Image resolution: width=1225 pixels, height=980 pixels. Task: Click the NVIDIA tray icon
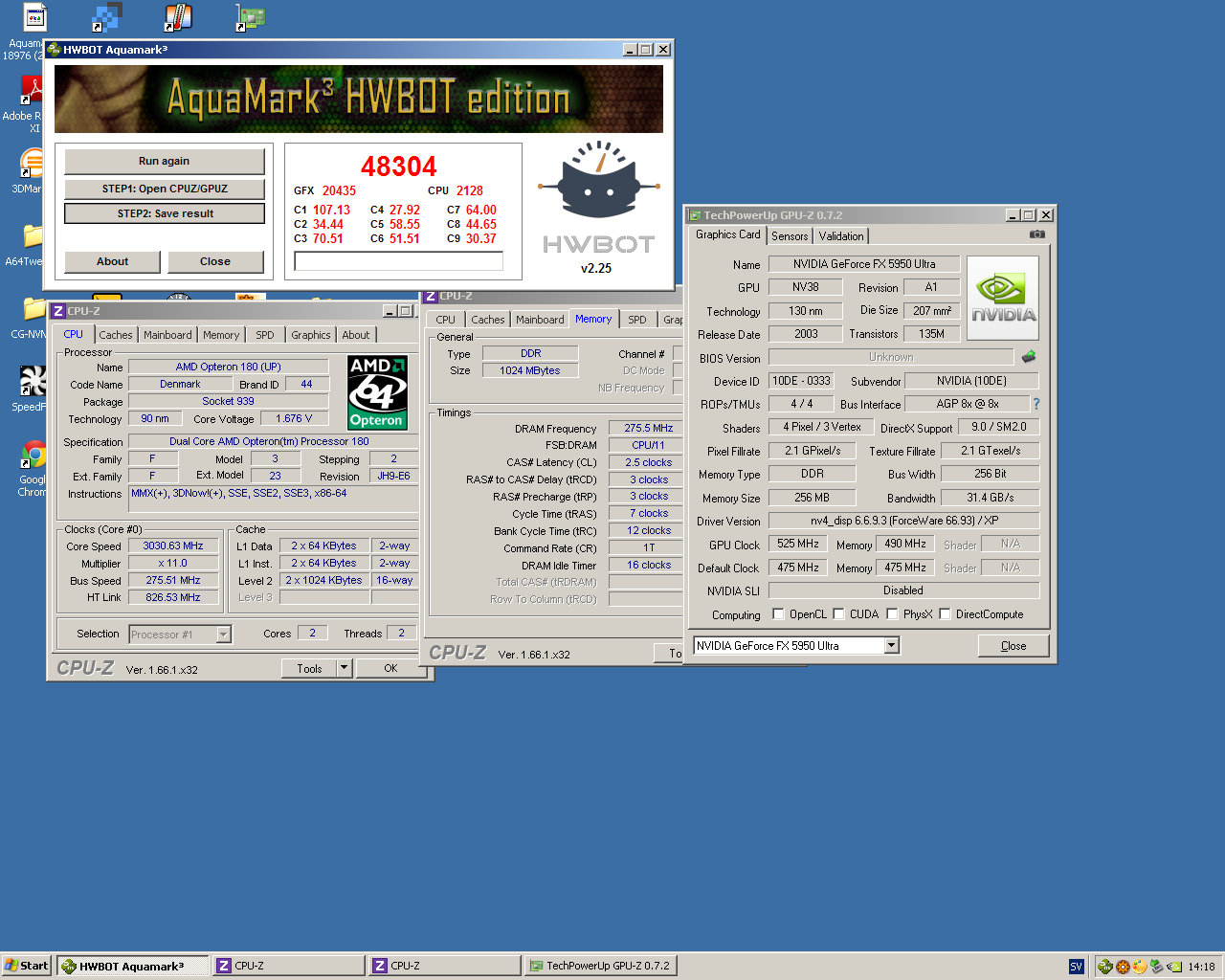pos(1173,967)
